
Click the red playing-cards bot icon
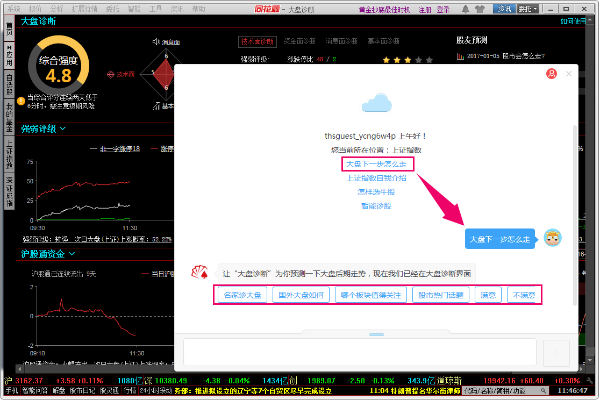pyautogui.click(x=199, y=272)
